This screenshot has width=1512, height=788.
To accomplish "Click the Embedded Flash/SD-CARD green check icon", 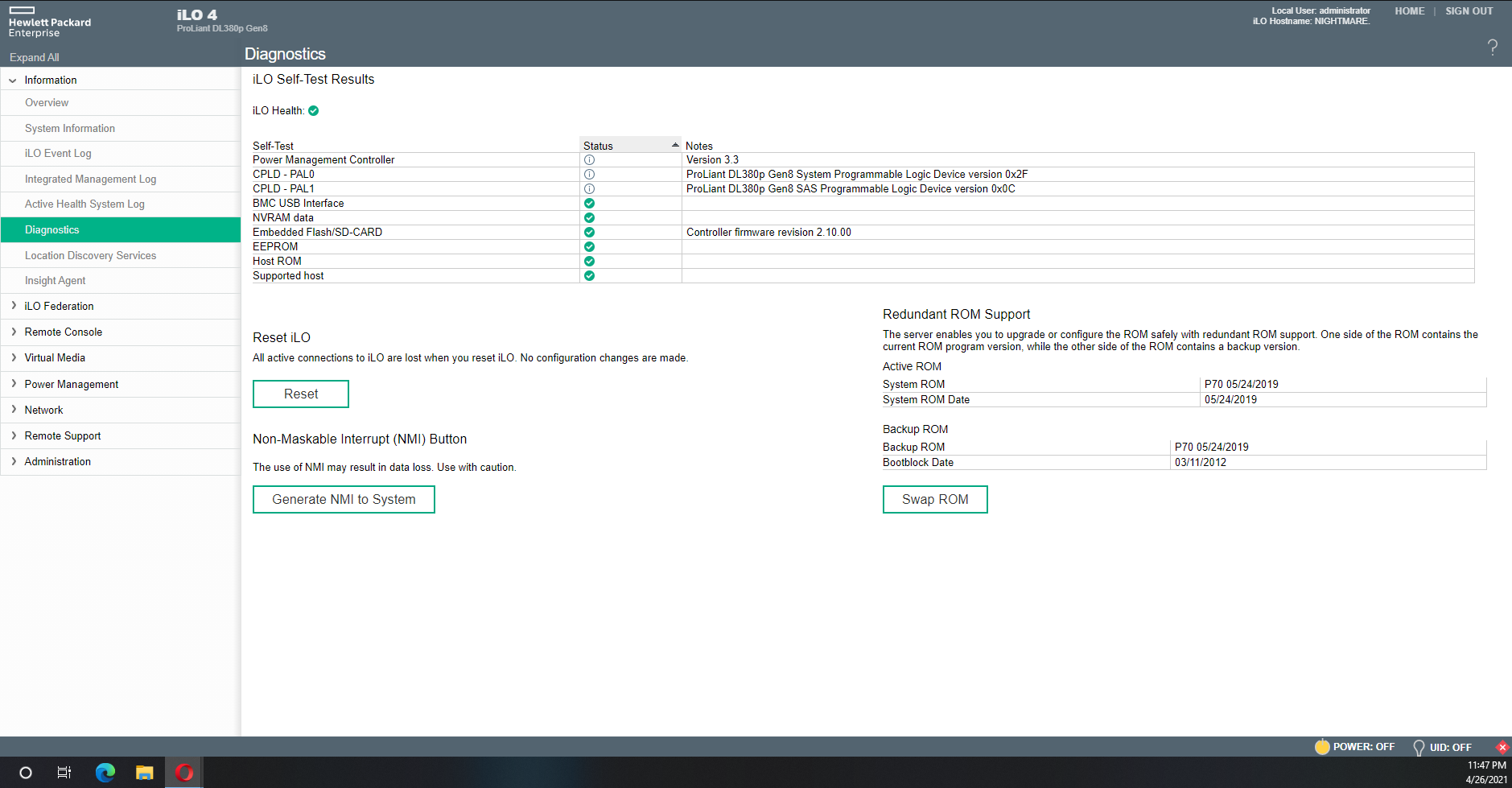I will (x=589, y=233).
